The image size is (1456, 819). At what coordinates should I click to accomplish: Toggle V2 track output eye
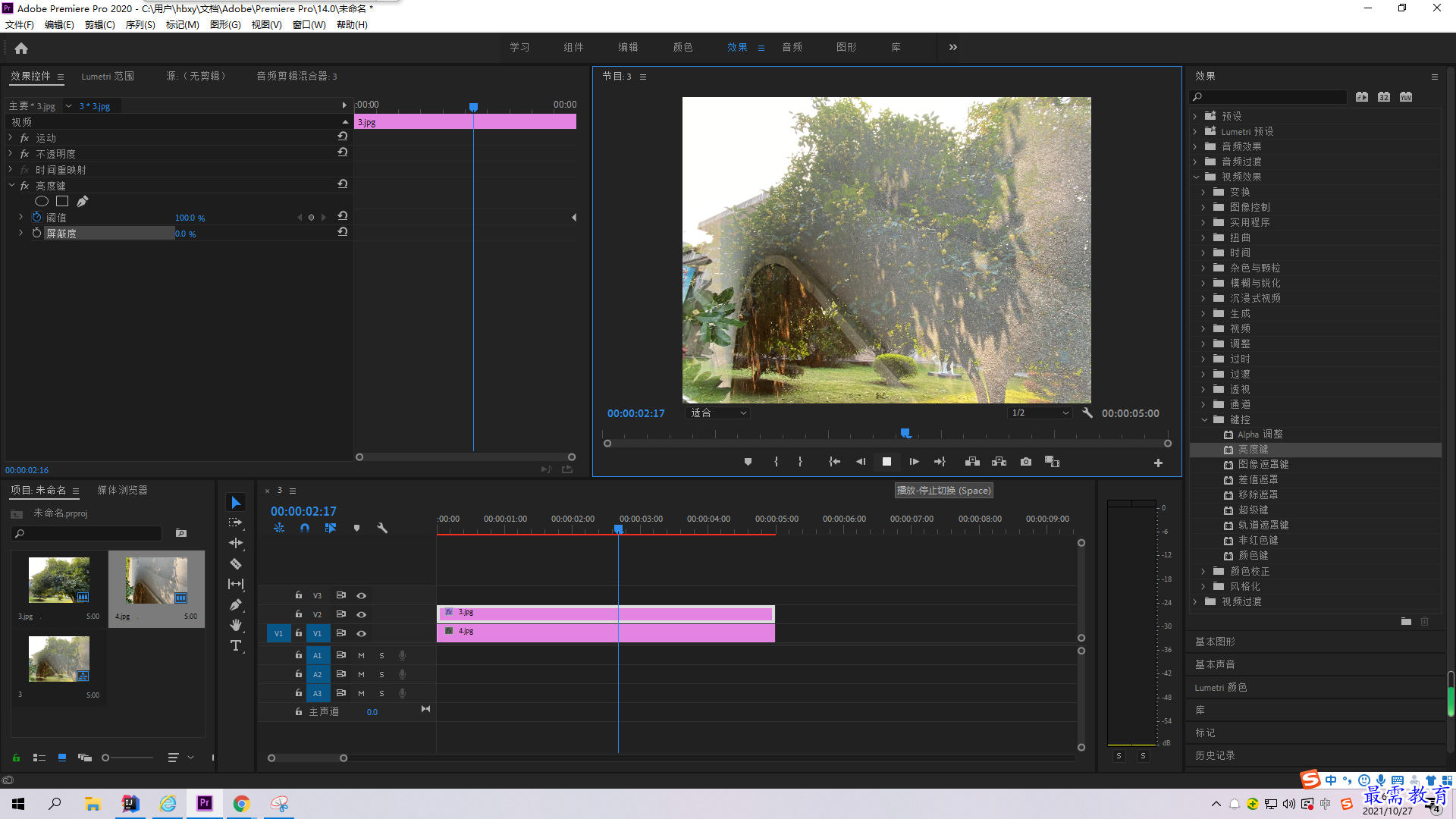tap(362, 614)
